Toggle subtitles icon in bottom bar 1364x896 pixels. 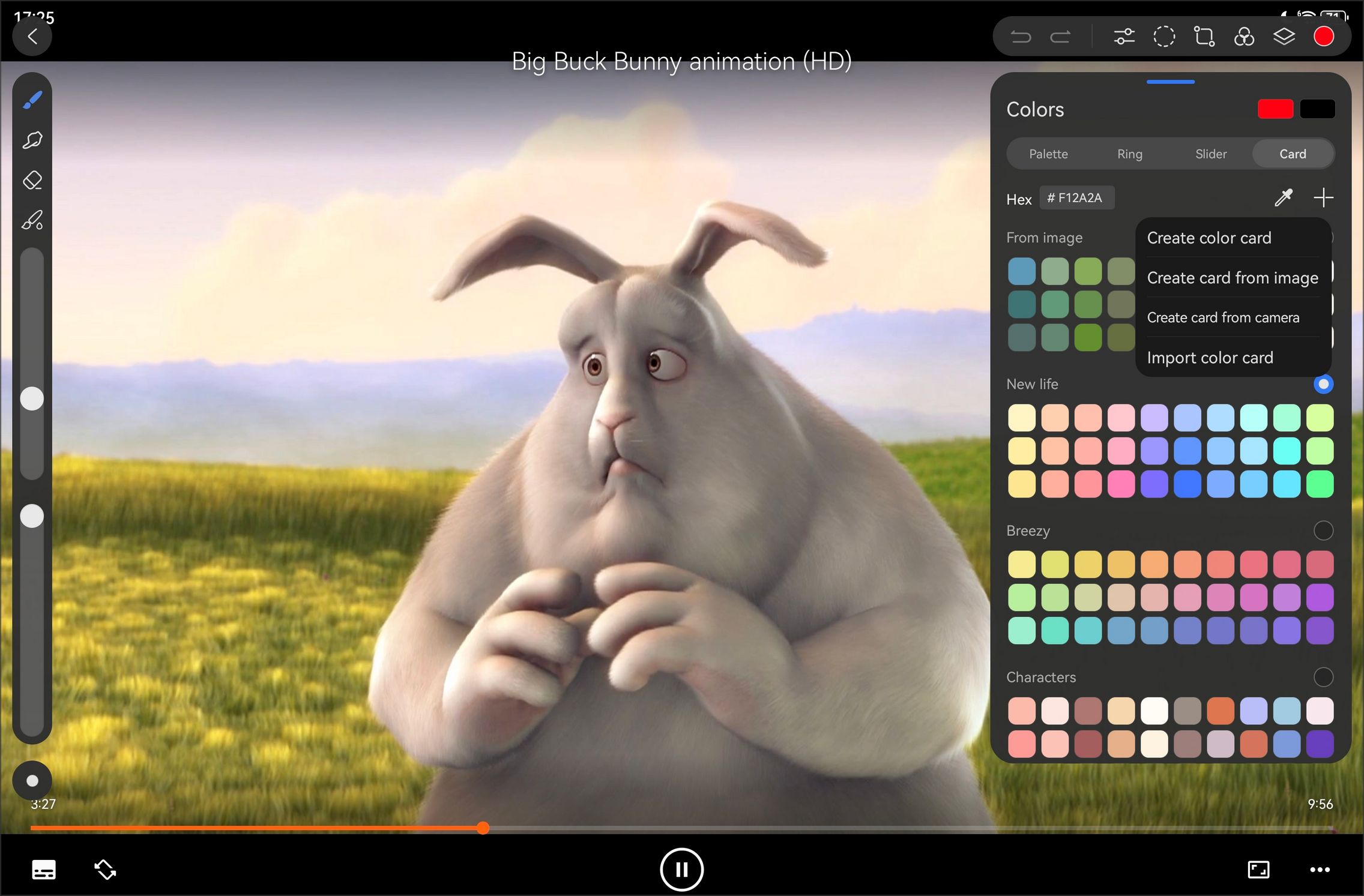point(43,869)
